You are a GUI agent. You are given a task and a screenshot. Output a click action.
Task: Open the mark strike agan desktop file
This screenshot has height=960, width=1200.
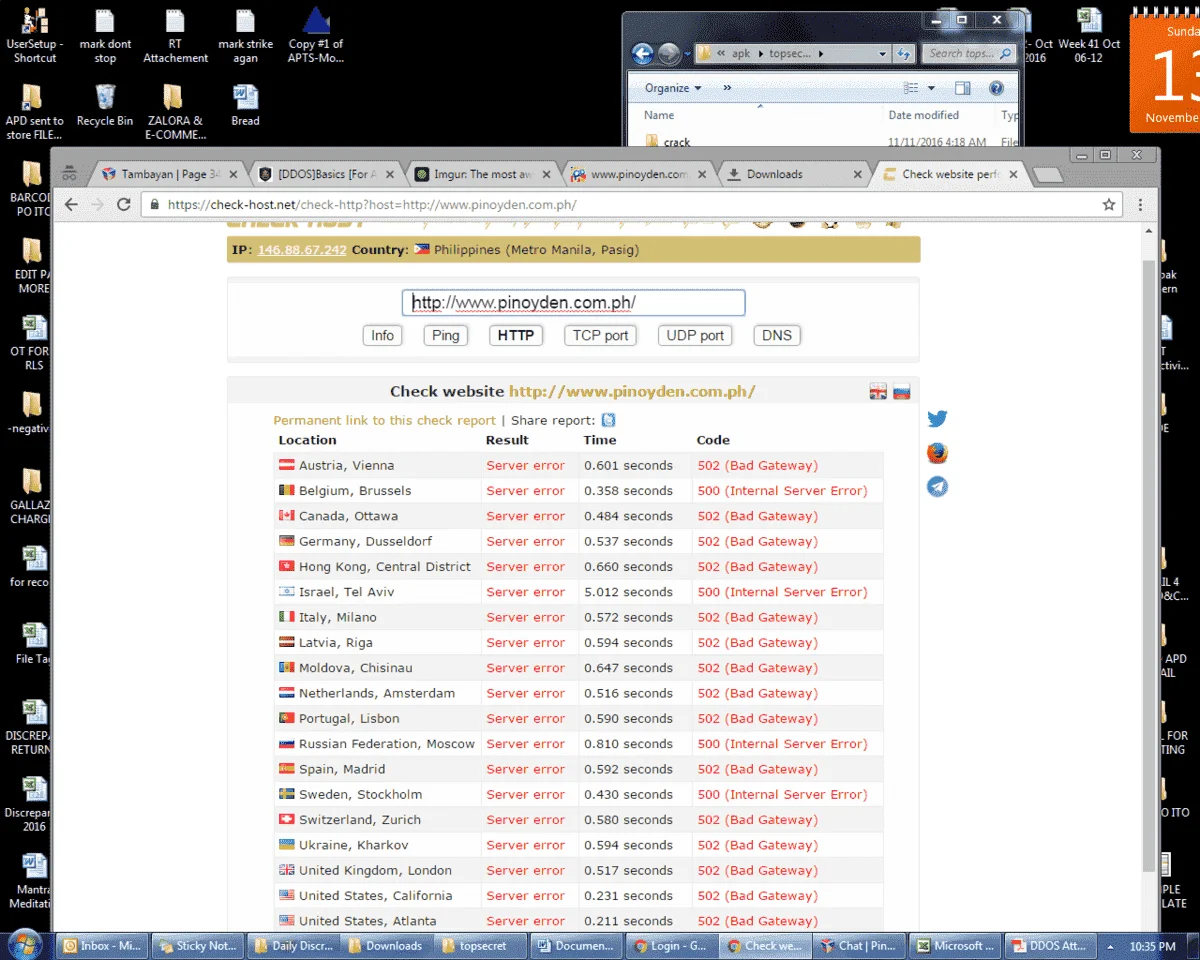coord(245,36)
